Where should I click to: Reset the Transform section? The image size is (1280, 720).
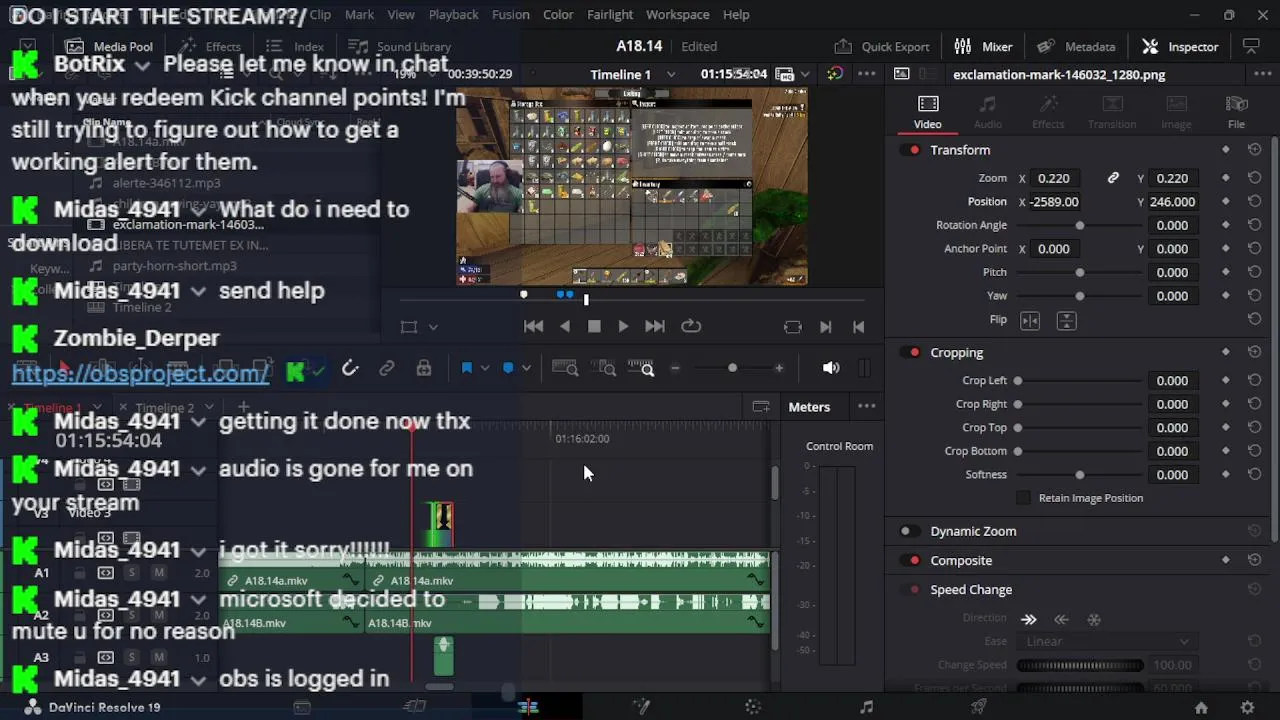(x=1254, y=150)
